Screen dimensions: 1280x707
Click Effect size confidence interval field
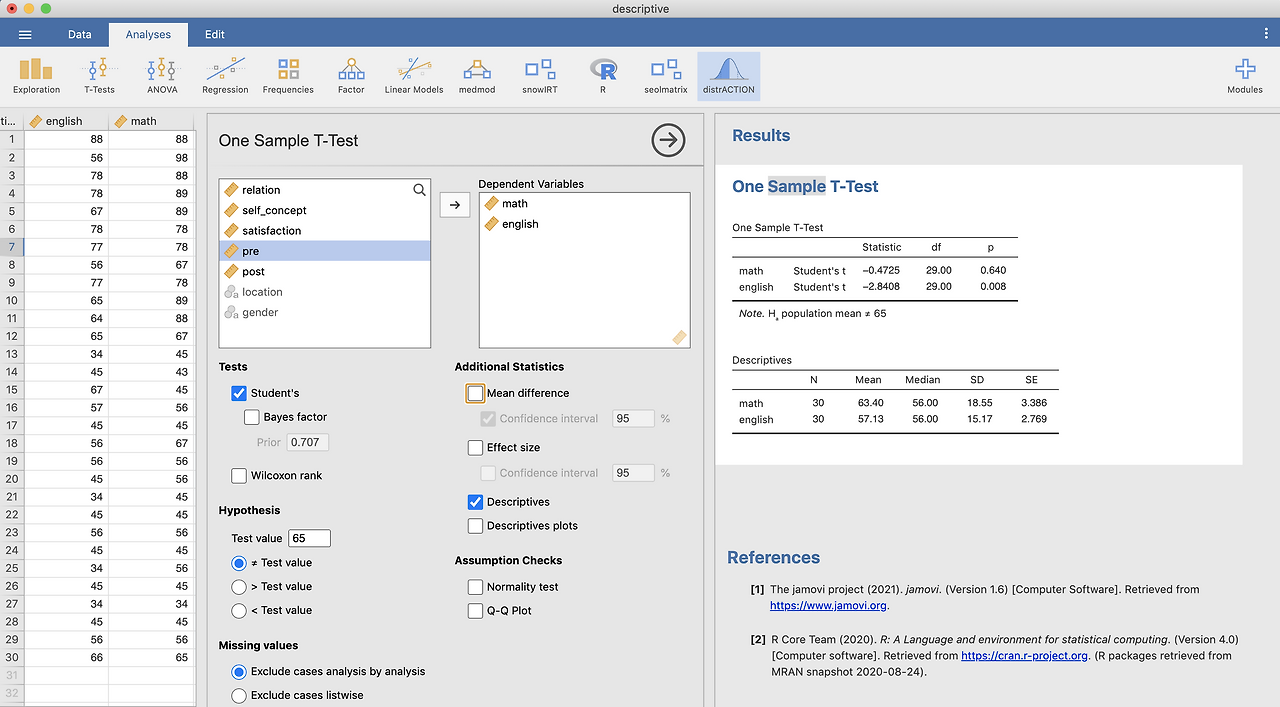[x=633, y=473]
